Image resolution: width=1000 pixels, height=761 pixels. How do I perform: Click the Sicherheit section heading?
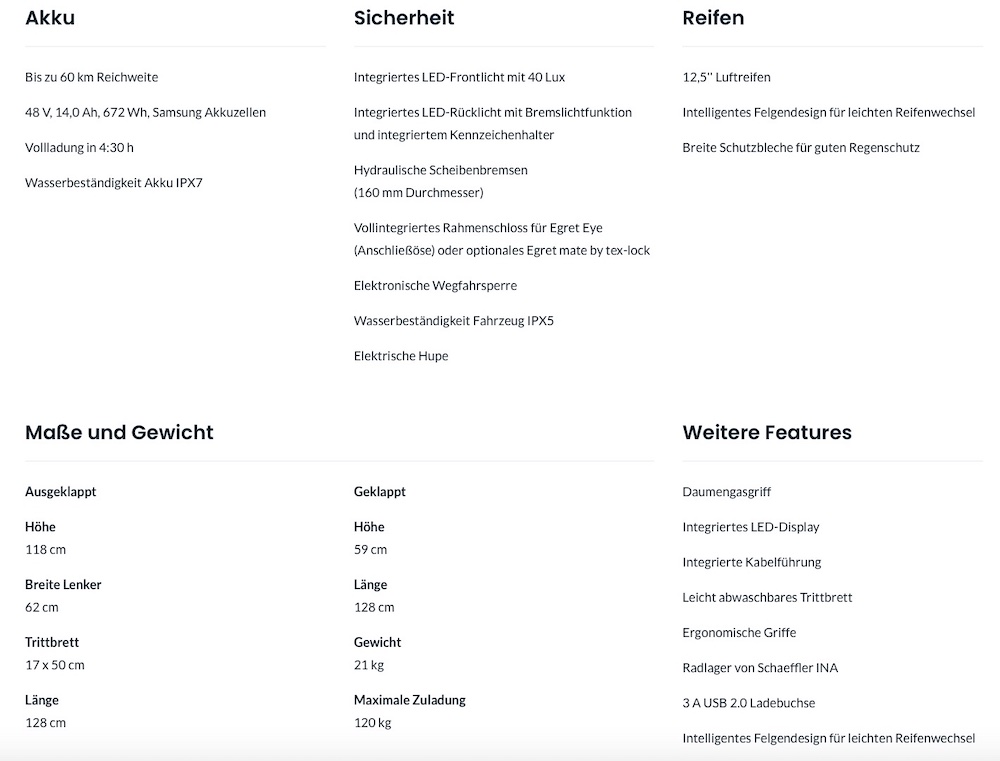pyautogui.click(x=404, y=18)
